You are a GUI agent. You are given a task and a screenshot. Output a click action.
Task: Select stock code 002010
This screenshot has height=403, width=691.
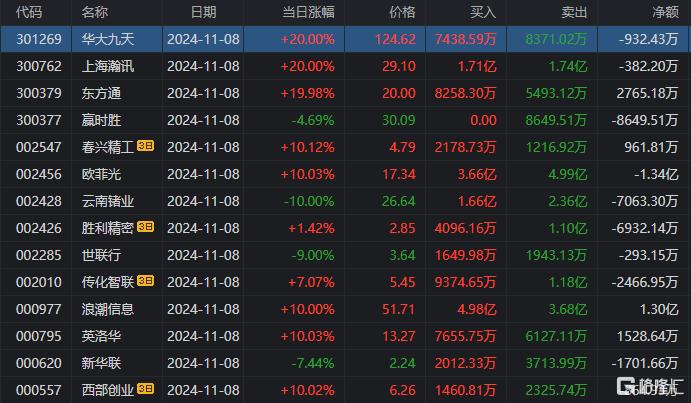pyautogui.click(x=39, y=282)
